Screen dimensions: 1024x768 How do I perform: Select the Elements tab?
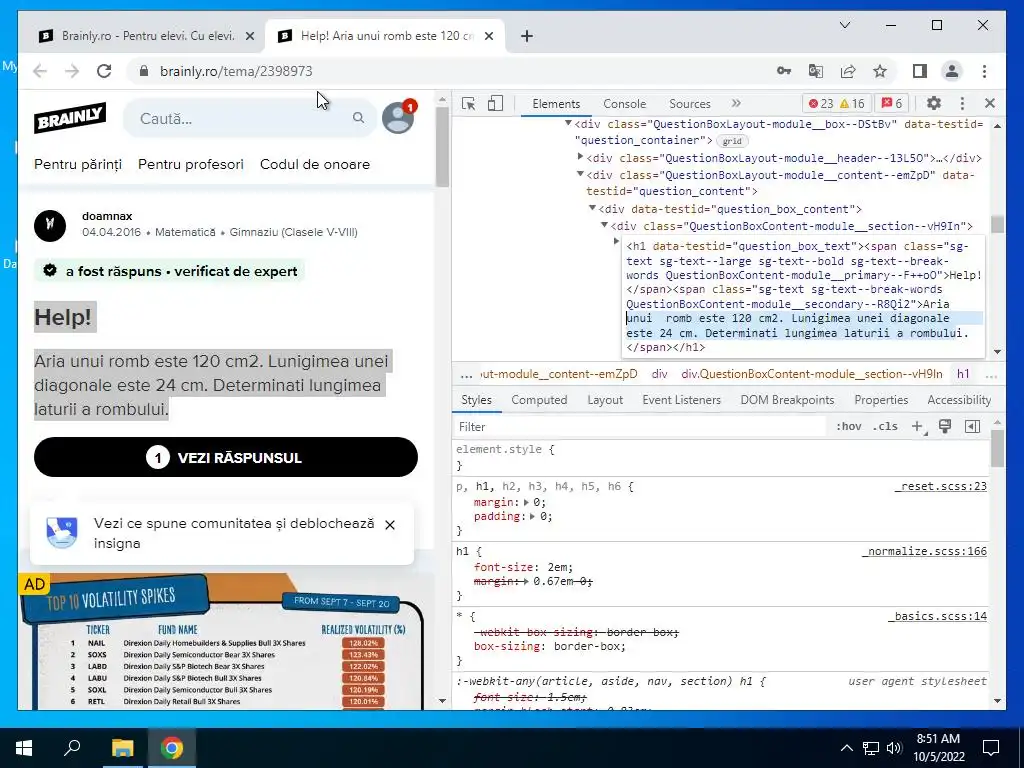(x=556, y=104)
